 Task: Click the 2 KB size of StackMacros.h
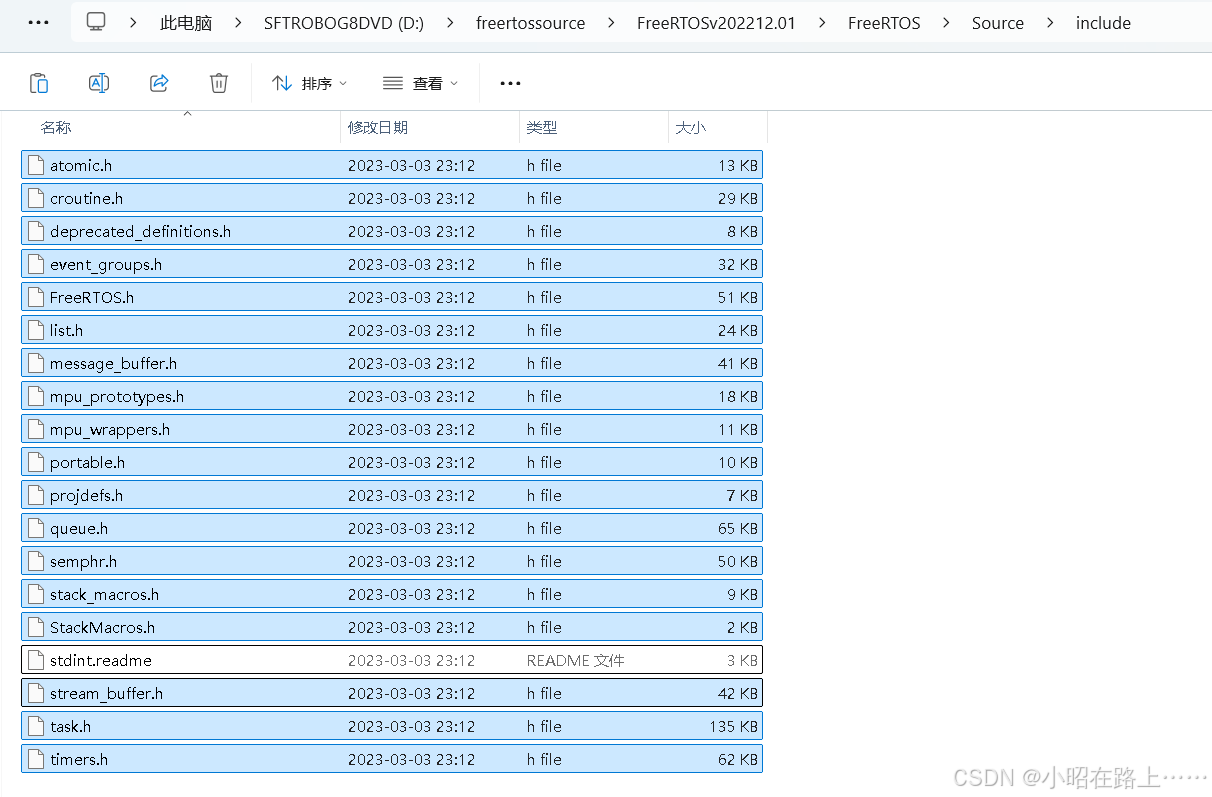[743, 627]
